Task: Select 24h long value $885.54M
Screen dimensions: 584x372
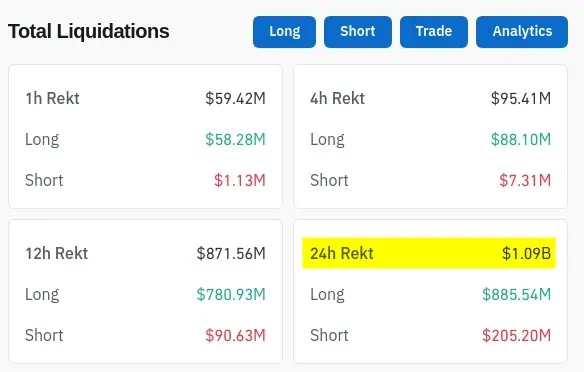Action: [517, 295]
